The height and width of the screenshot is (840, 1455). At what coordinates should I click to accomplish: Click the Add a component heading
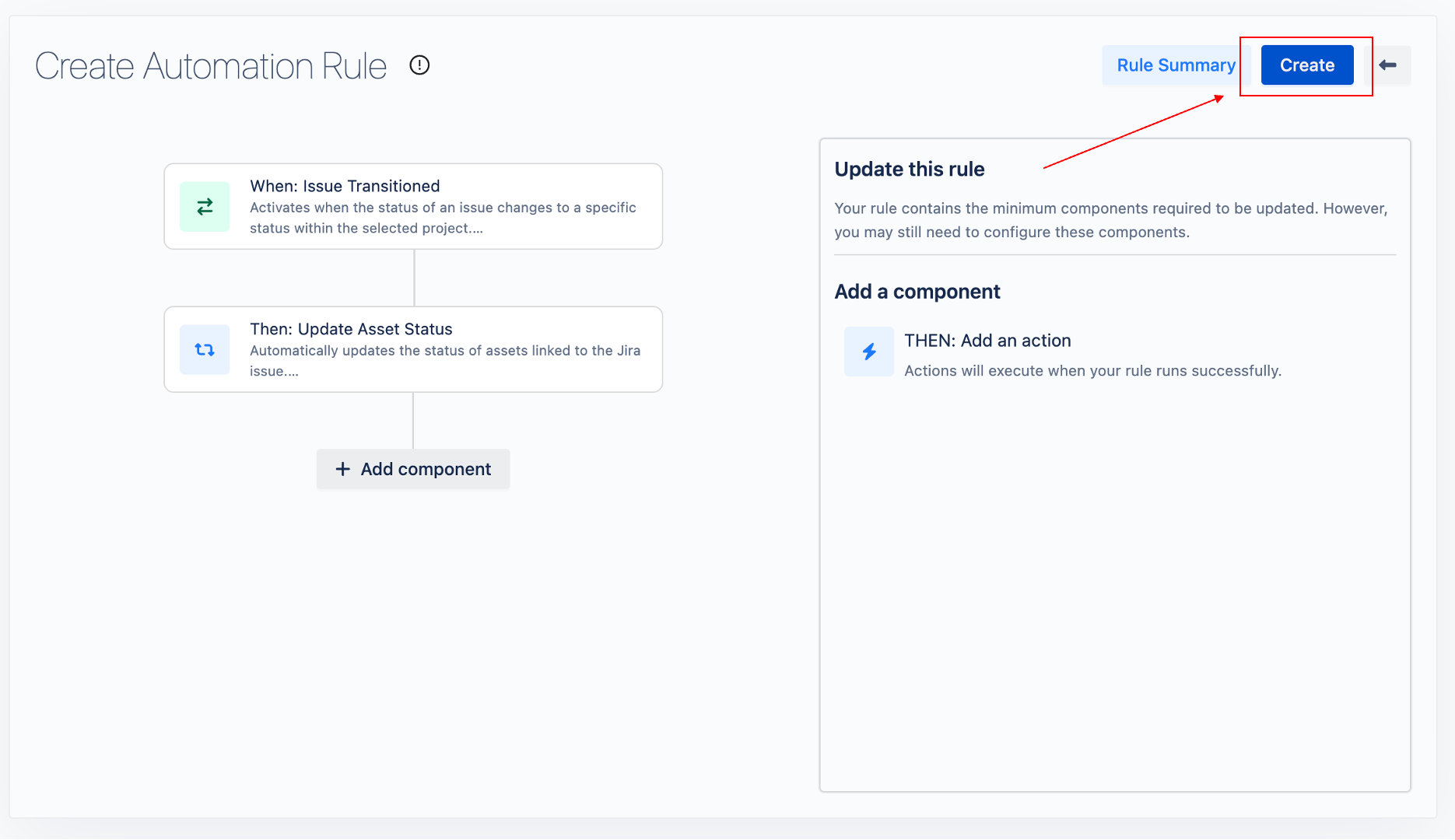click(x=917, y=292)
